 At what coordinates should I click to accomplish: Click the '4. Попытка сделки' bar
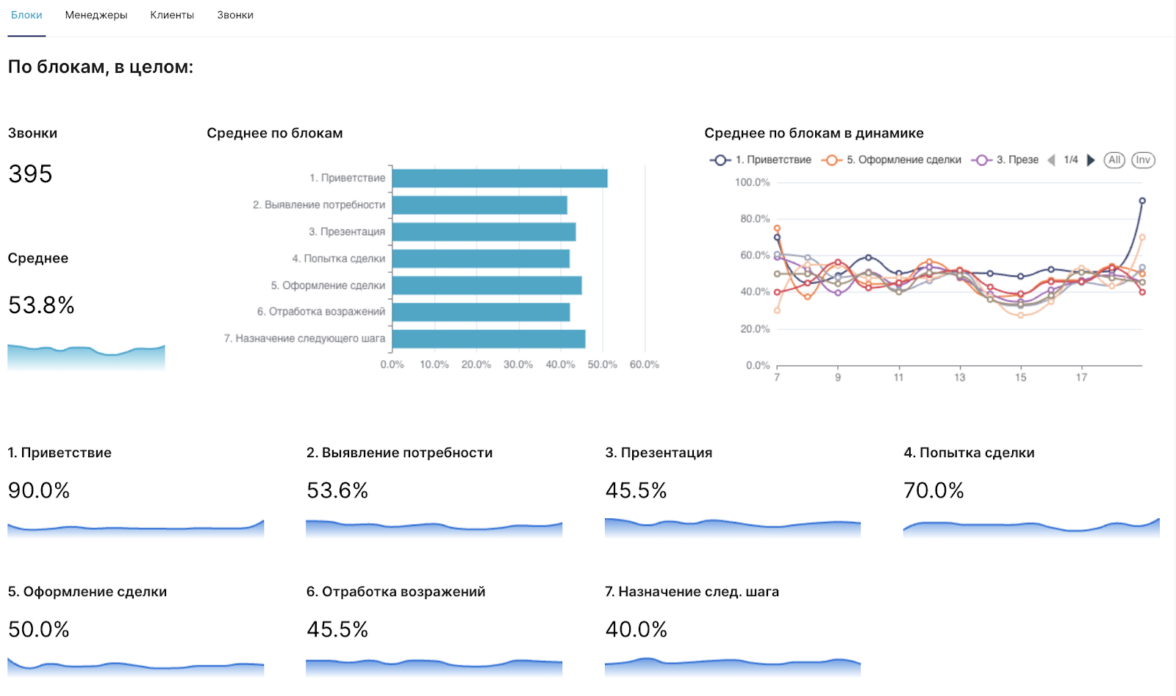480,259
